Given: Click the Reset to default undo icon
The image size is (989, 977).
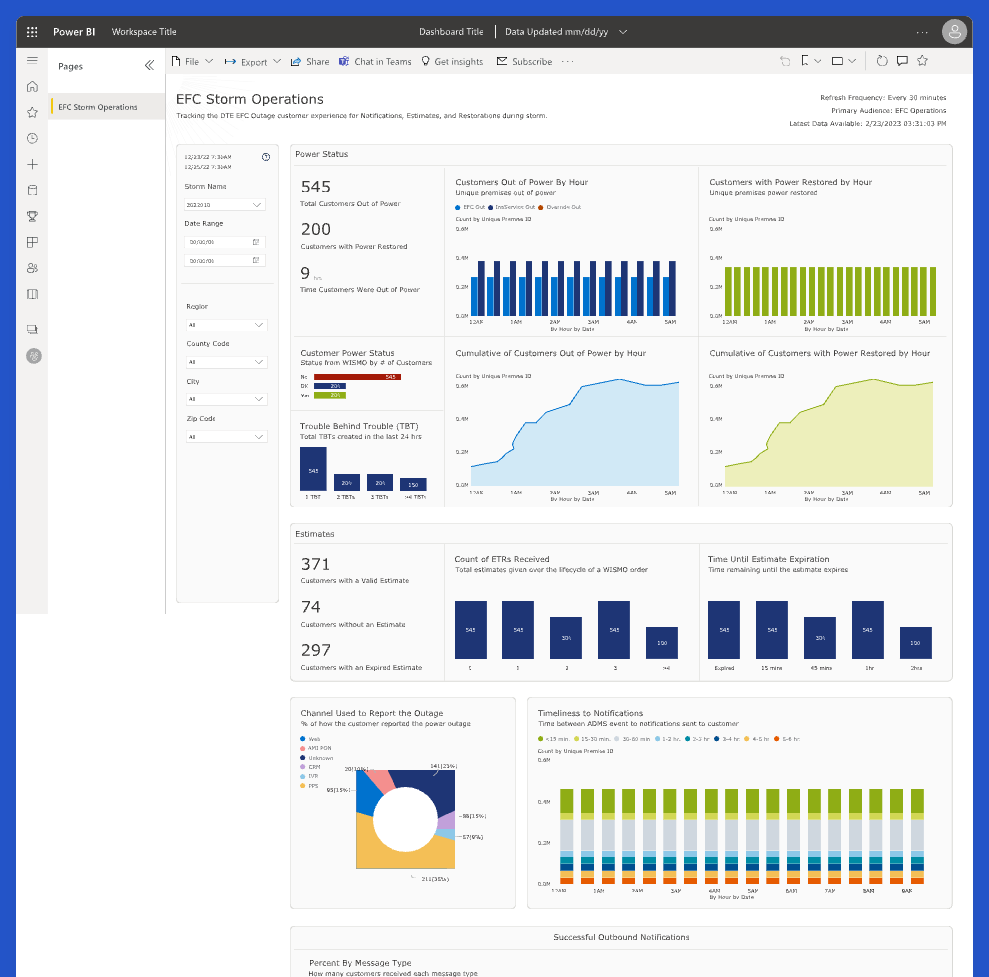Looking at the screenshot, I should [x=785, y=61].
